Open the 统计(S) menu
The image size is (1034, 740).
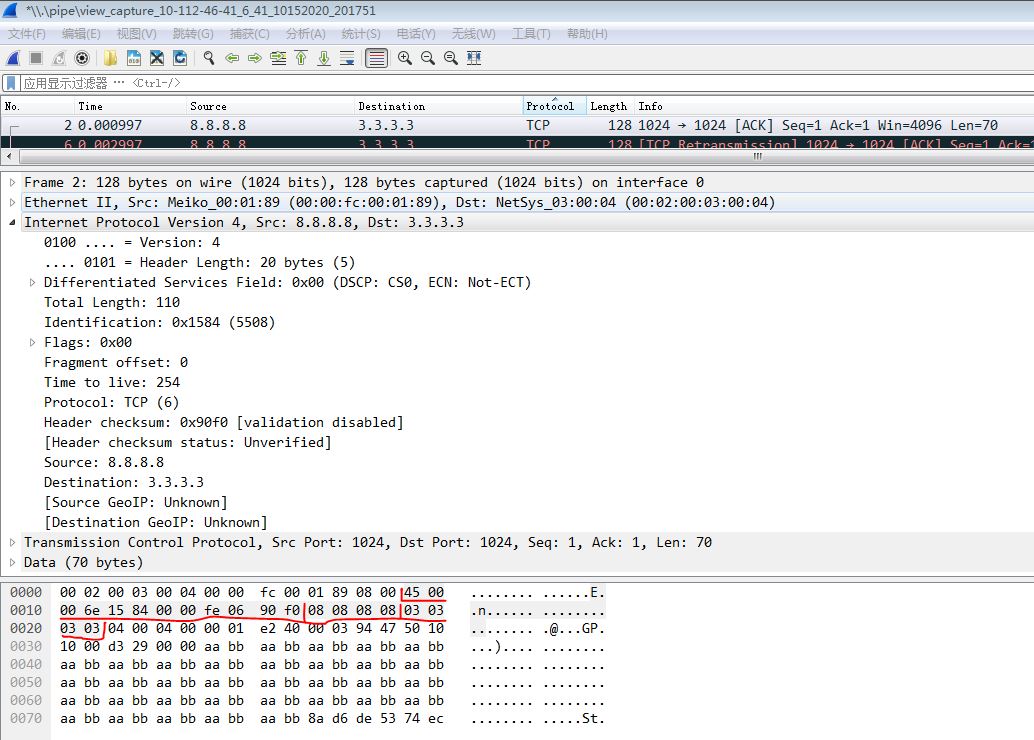point(359,33)
